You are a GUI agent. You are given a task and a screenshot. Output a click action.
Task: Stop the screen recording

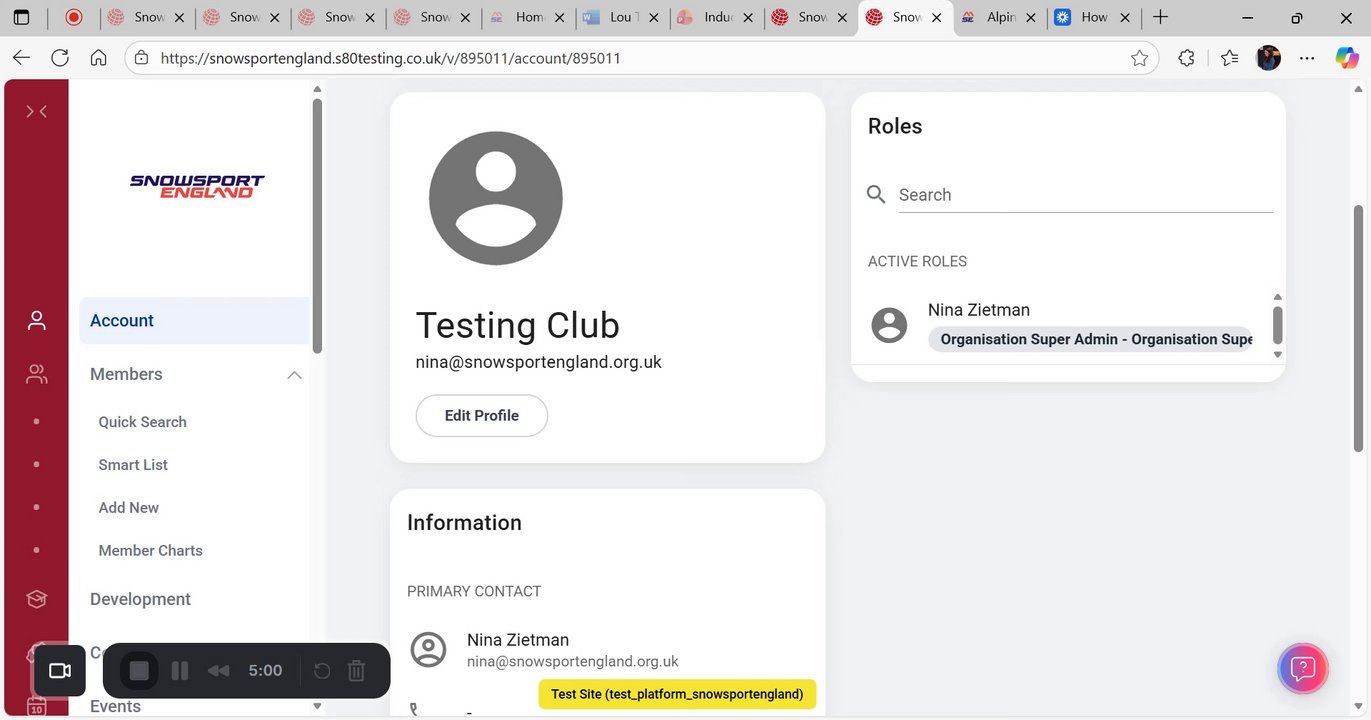point(139,670)
